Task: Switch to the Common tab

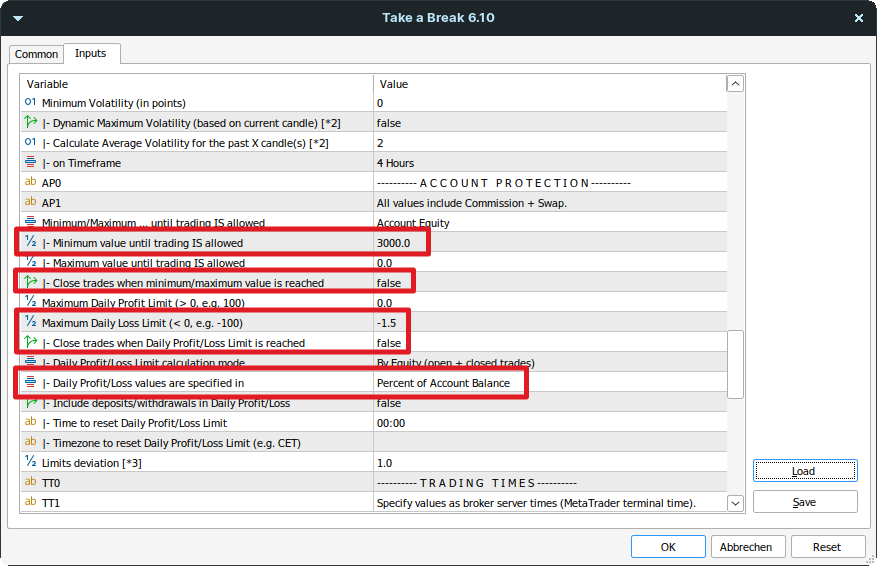Action: click(37, 54)
